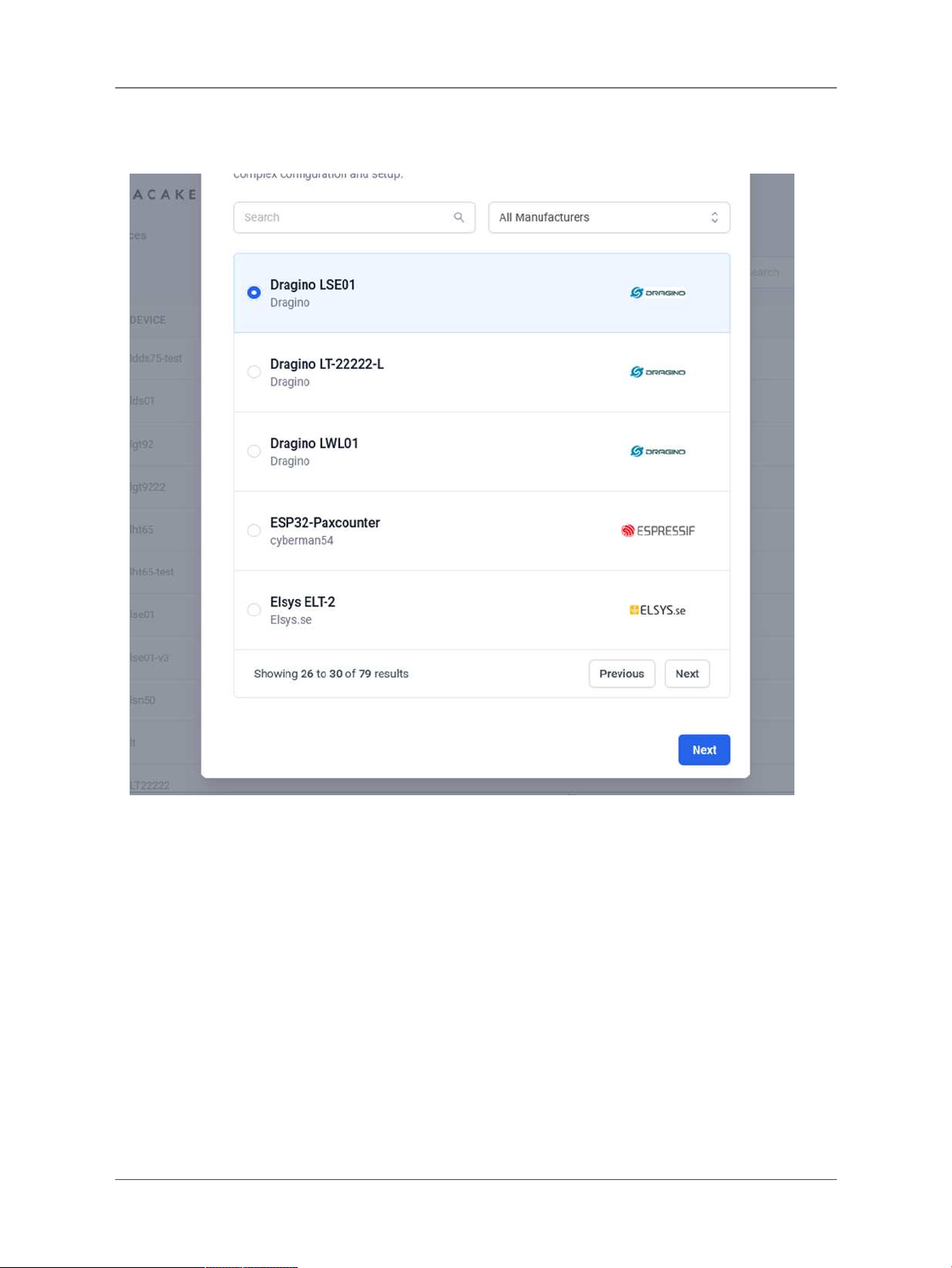Screen dimensions: 952x1268
Task: Select the Dragino LT-22222-L radio button
Action: tap(254, 372)
